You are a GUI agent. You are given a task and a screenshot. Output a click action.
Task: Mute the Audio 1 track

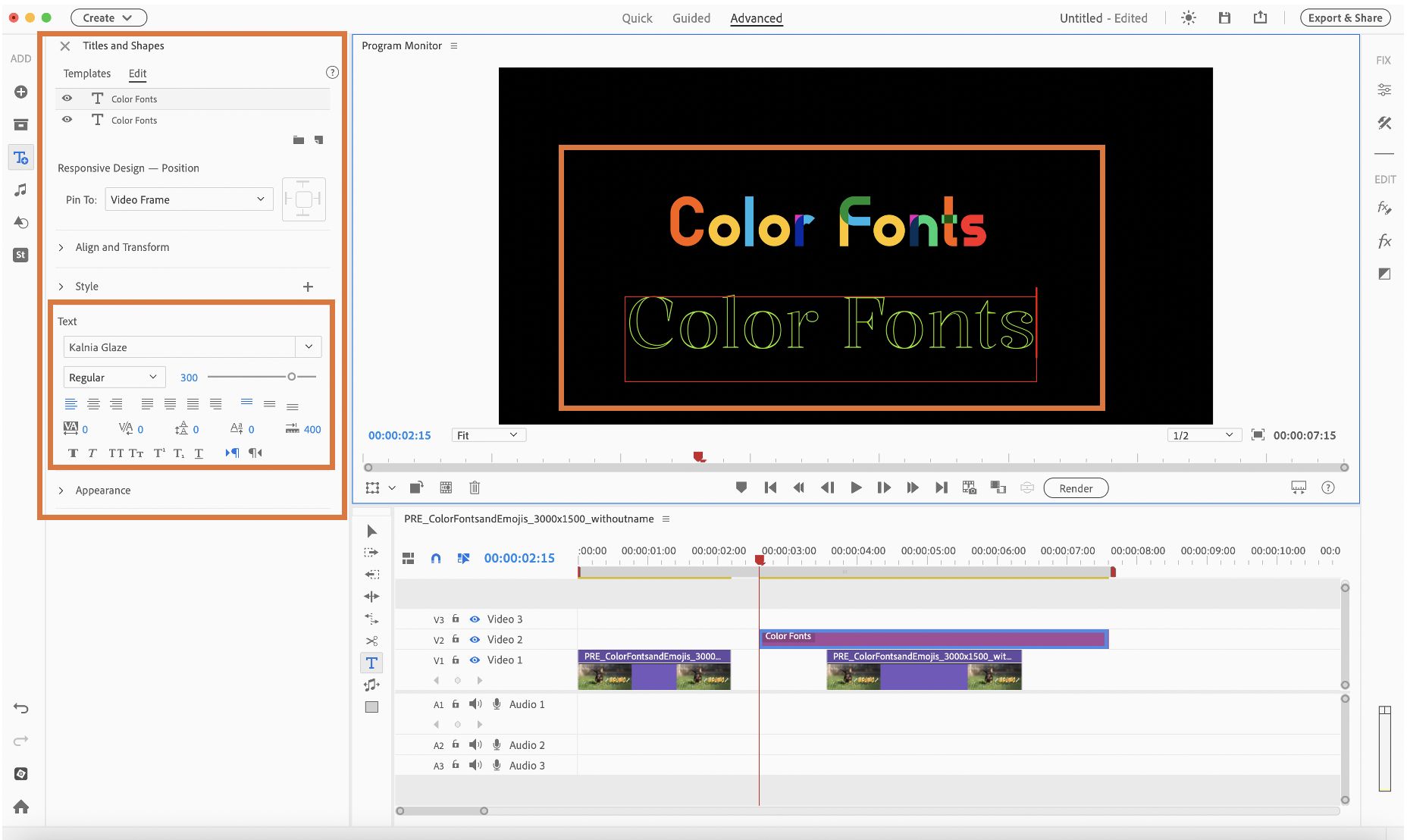point(475,704)
